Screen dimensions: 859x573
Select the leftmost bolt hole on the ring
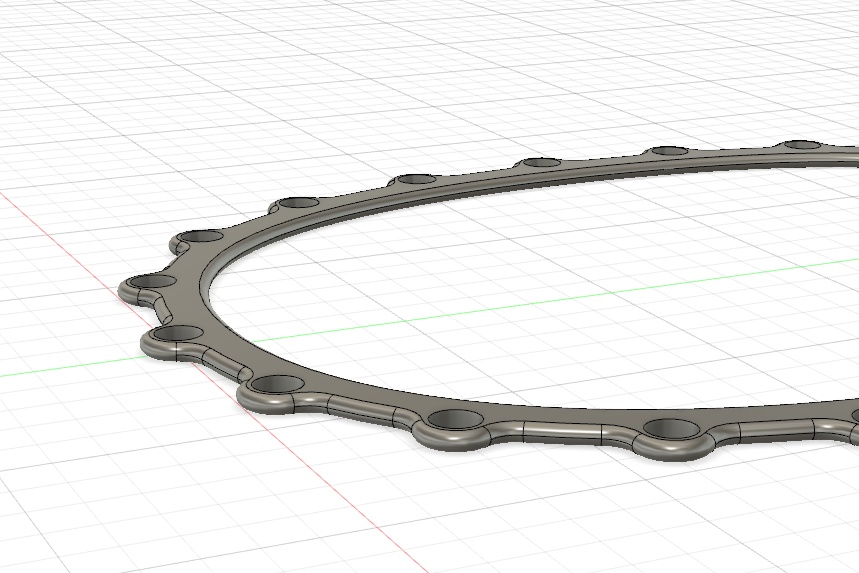pos(152,283)
